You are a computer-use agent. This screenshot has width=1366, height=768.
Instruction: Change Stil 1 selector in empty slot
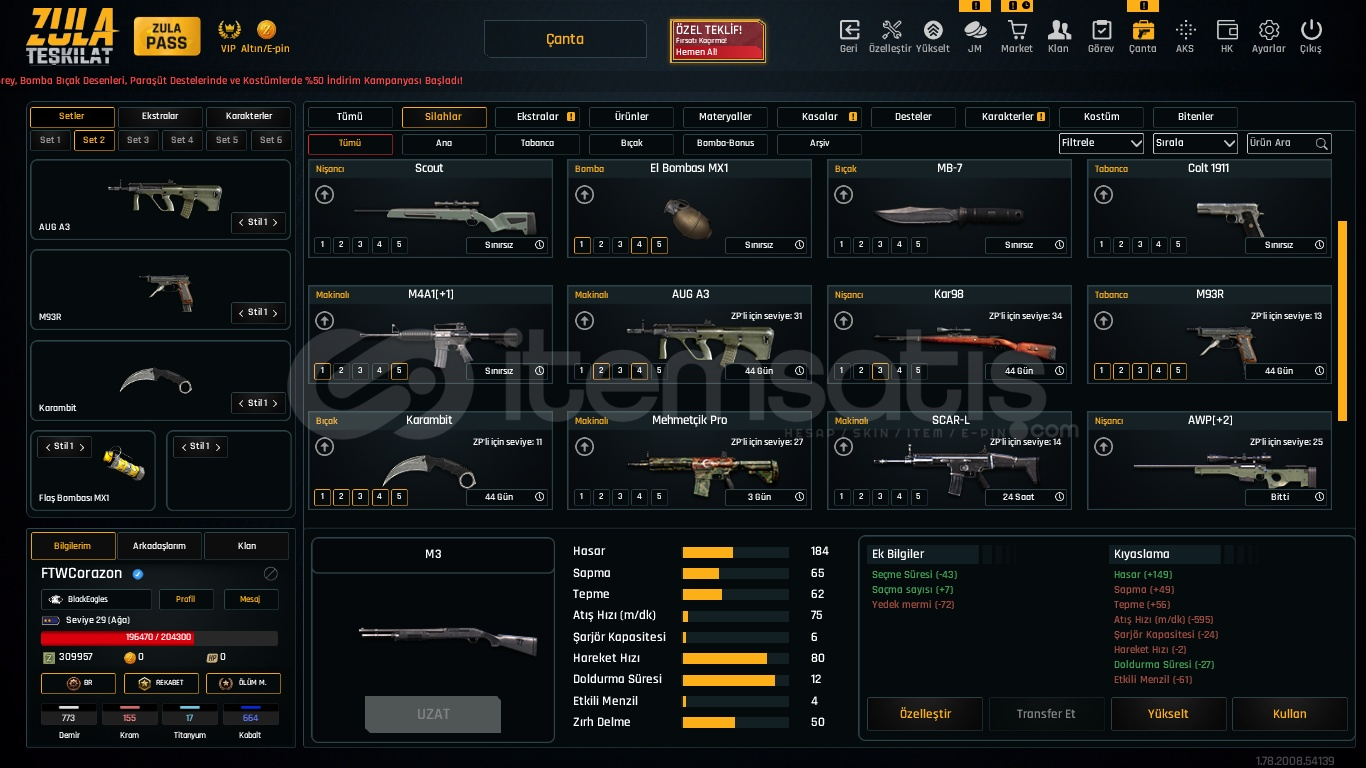(x=200, y=446)
